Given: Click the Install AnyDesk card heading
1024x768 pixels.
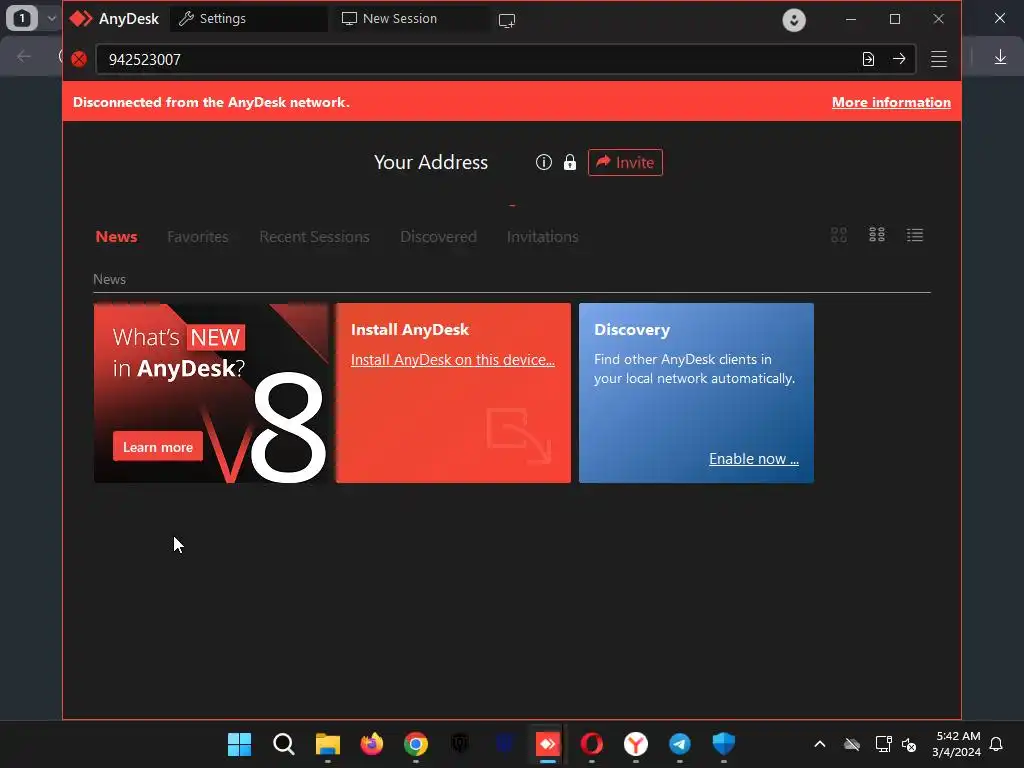Looking at the screenshot, I should (409, 329).
